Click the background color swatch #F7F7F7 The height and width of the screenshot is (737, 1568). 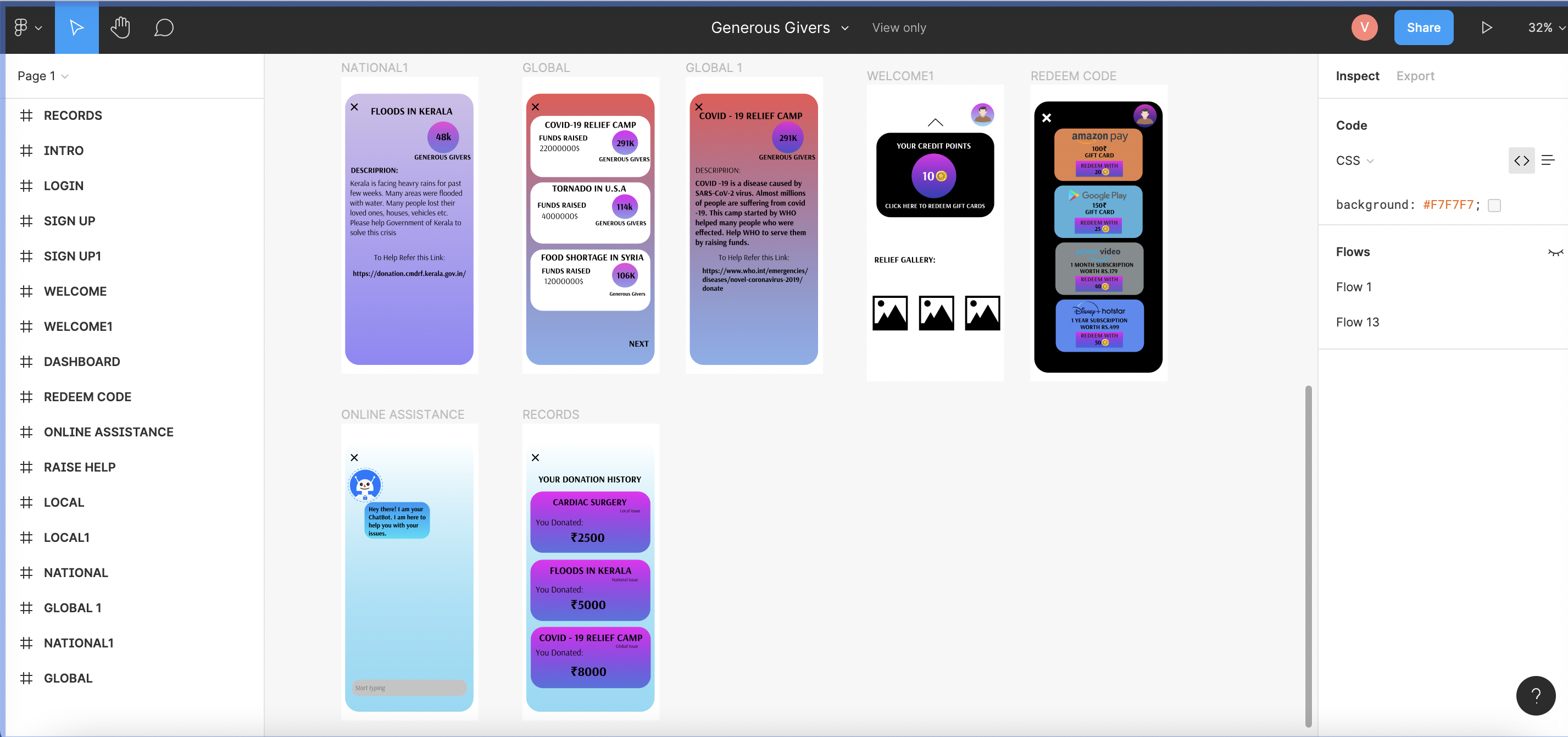1494,205
